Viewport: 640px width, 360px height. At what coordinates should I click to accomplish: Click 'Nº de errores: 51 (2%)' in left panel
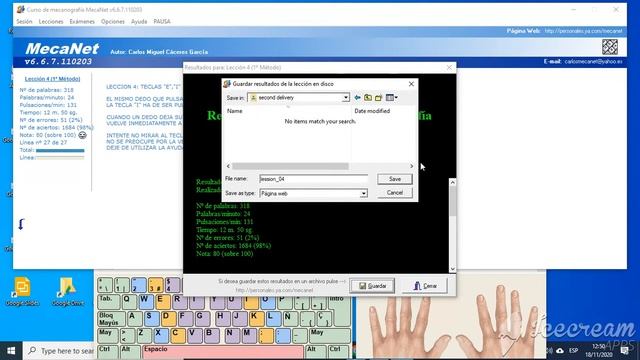point(51,120)
